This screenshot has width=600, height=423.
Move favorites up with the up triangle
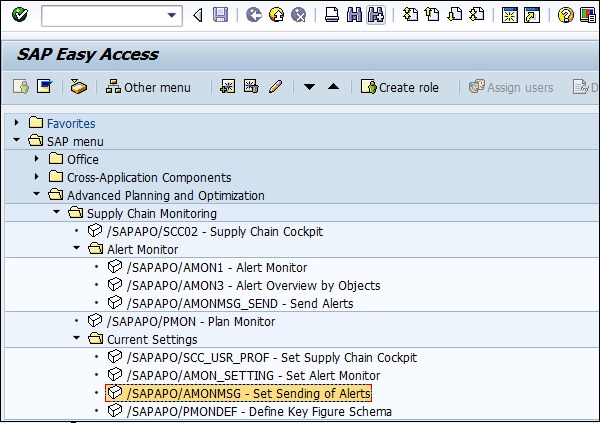pos(333,87)
